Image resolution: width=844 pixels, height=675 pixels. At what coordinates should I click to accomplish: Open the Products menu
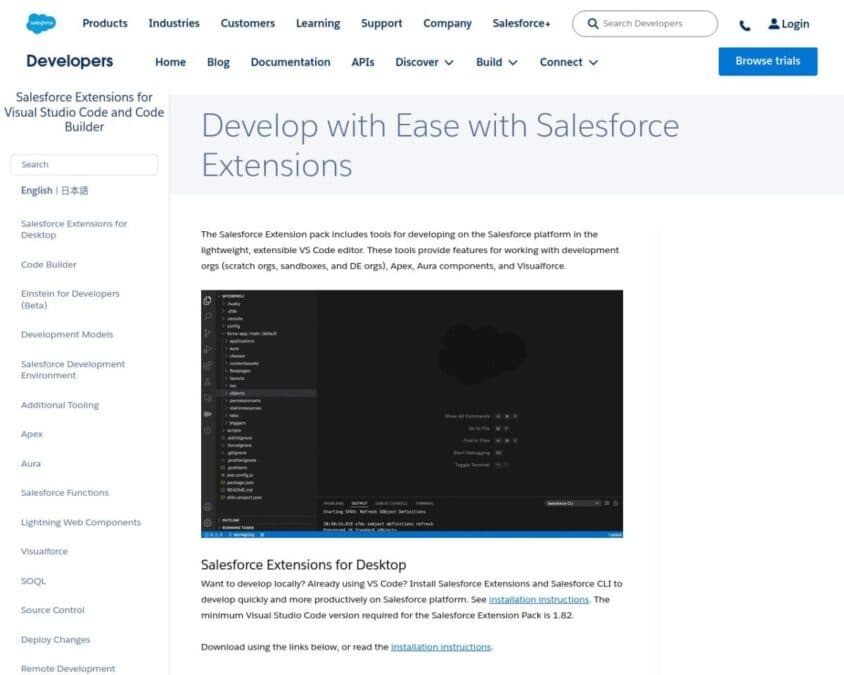tap(105, 23)
